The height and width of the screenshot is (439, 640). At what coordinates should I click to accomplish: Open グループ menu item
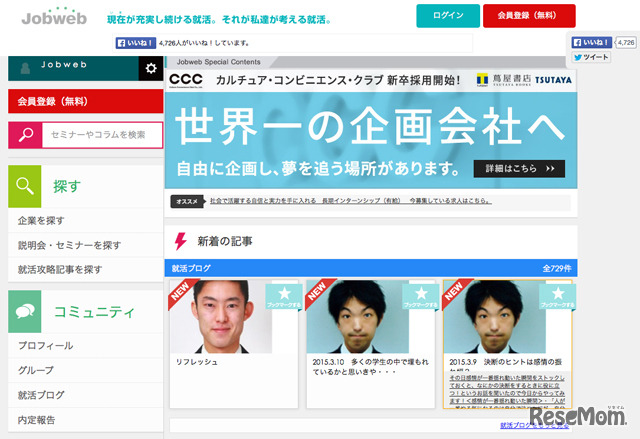click(x=86, y=370)
